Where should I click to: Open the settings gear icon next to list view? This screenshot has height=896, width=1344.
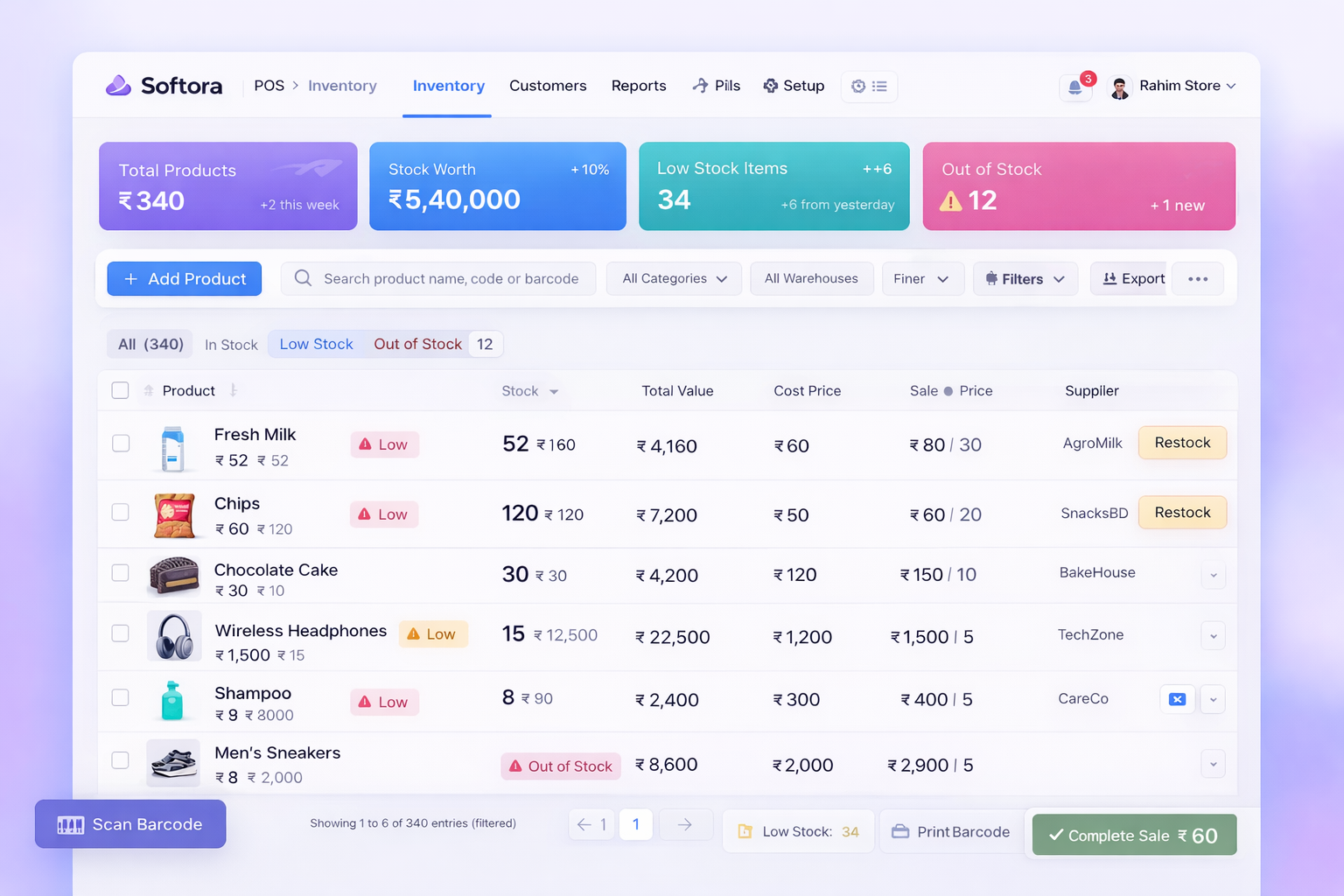click(x=858, y=87)
